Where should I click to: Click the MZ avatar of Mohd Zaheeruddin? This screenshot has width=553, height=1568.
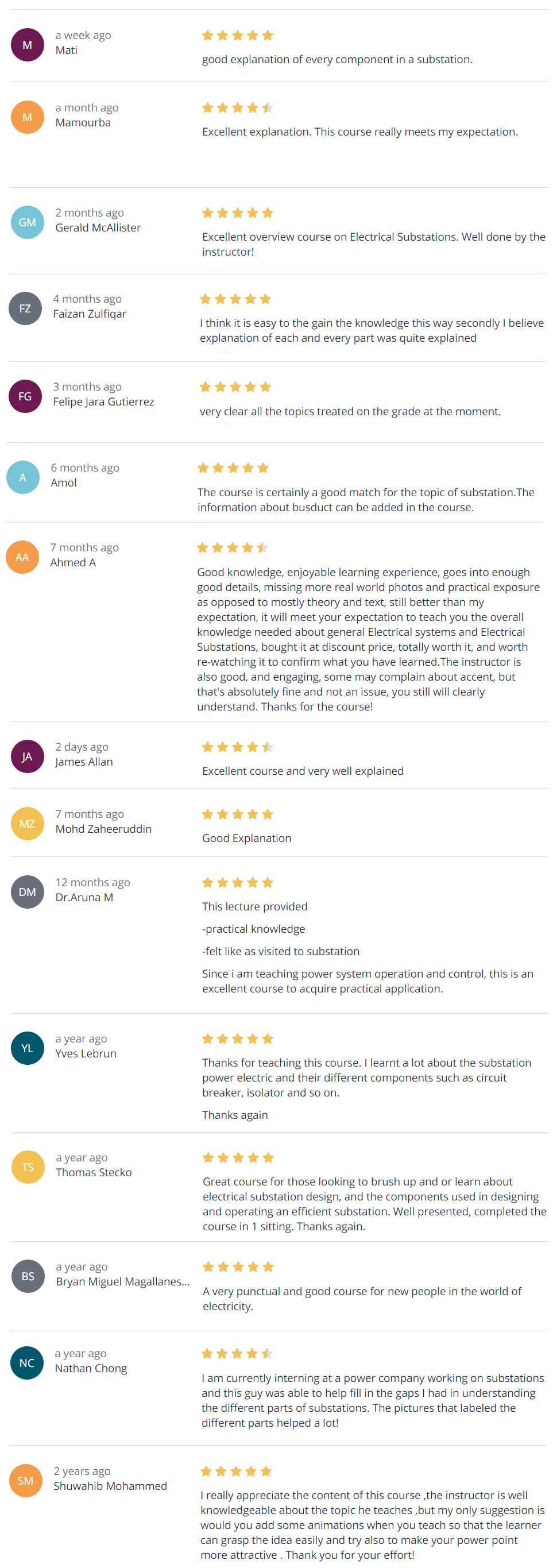point(28,823)
